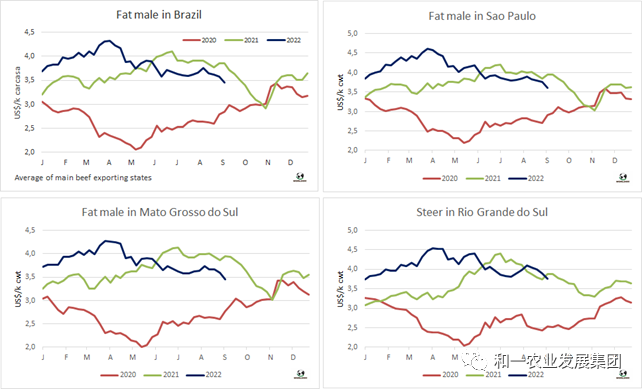Click 'Average of main beef exporting states' note

click(83, 178)
